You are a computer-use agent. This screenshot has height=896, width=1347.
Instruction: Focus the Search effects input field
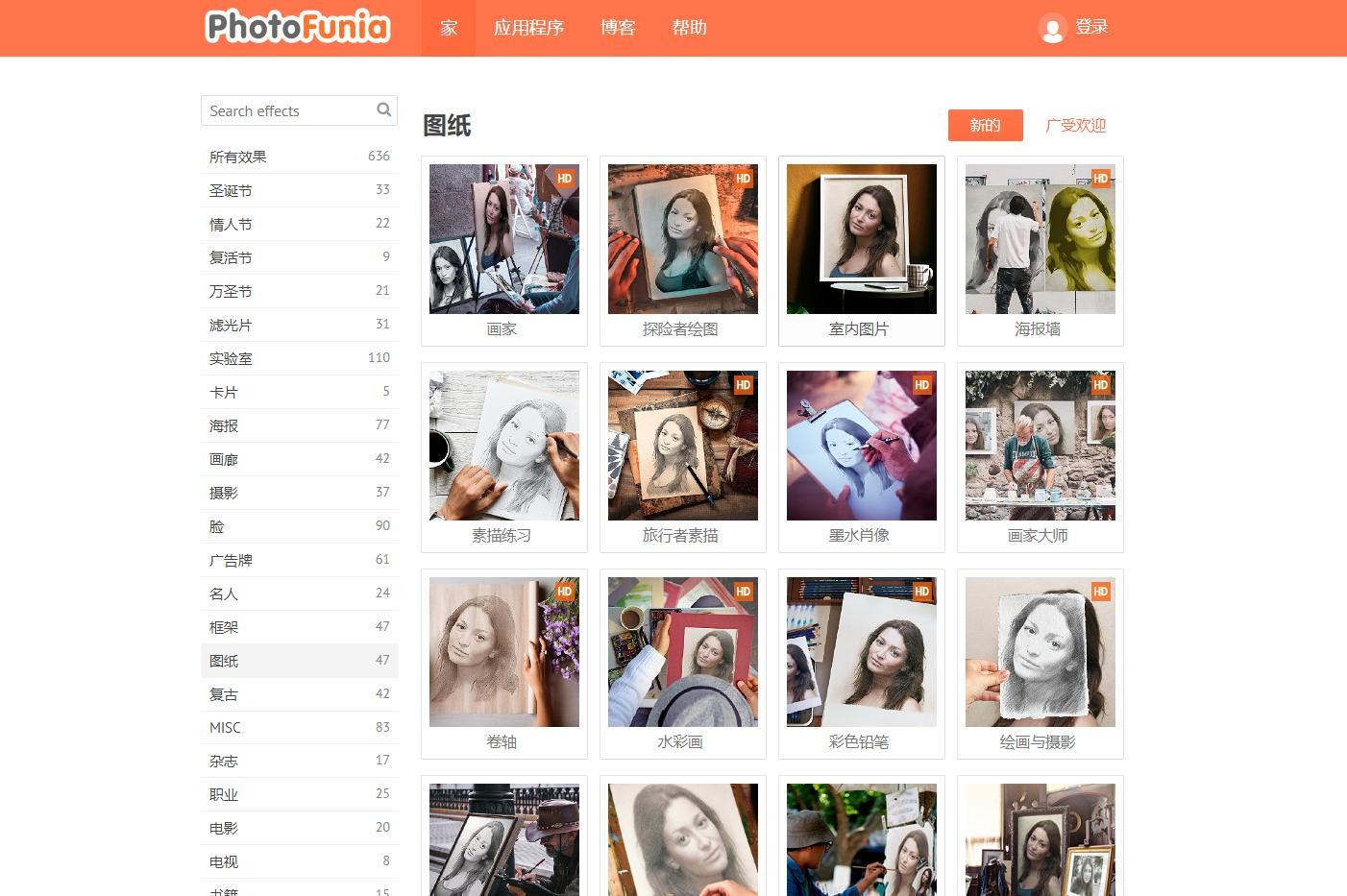288,111
